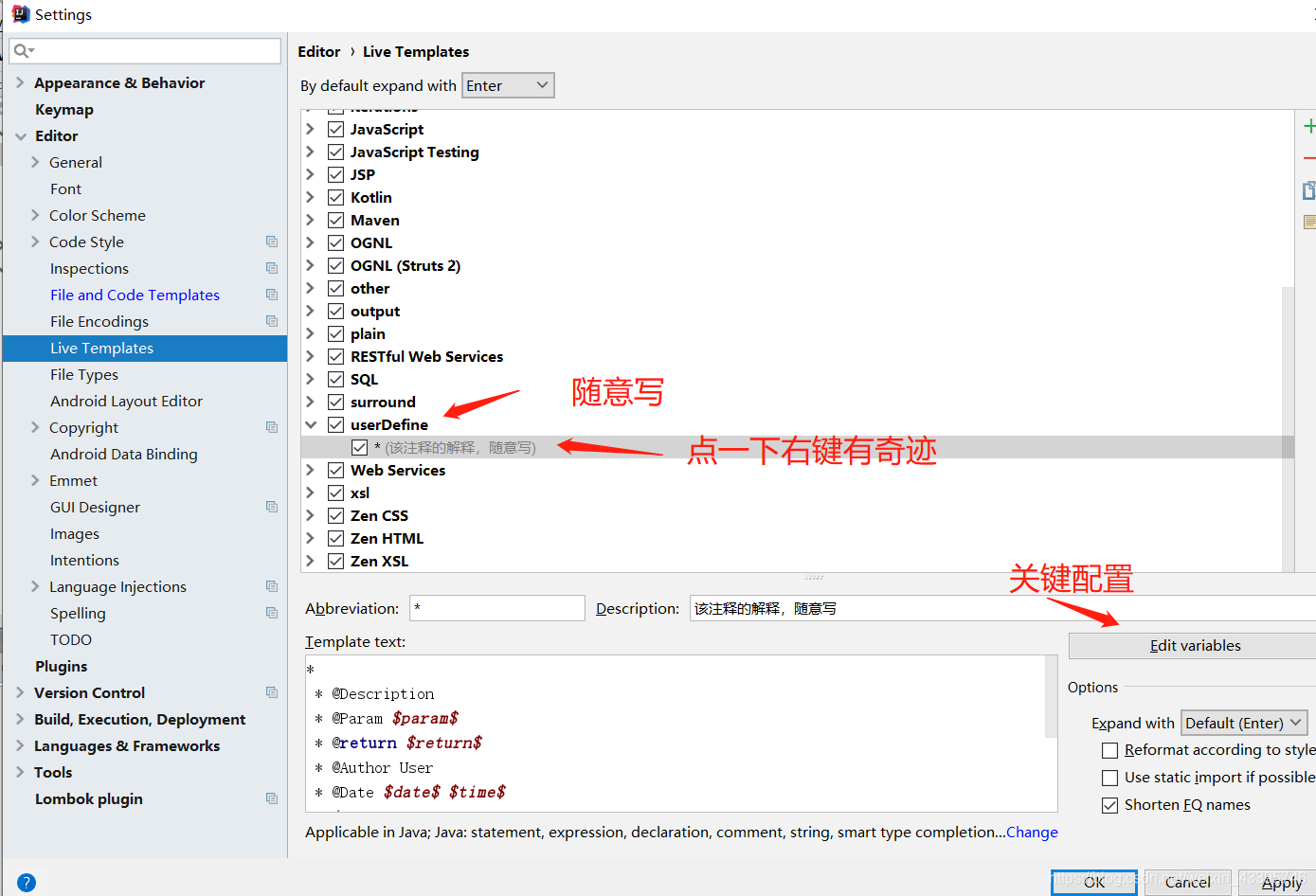Expand the Web Services template group
This screenshot has height=896, width=1316.
click(x=311, y=470)
